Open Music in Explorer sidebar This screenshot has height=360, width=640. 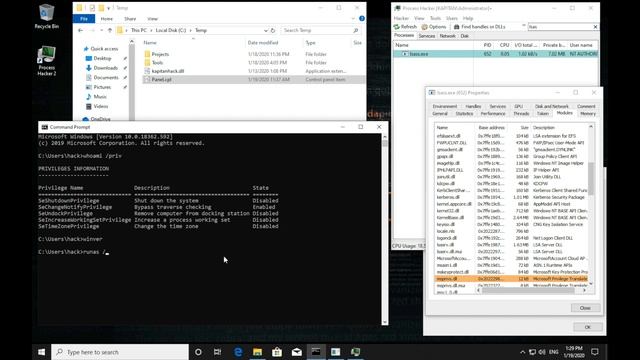click(x=100, y=97)
